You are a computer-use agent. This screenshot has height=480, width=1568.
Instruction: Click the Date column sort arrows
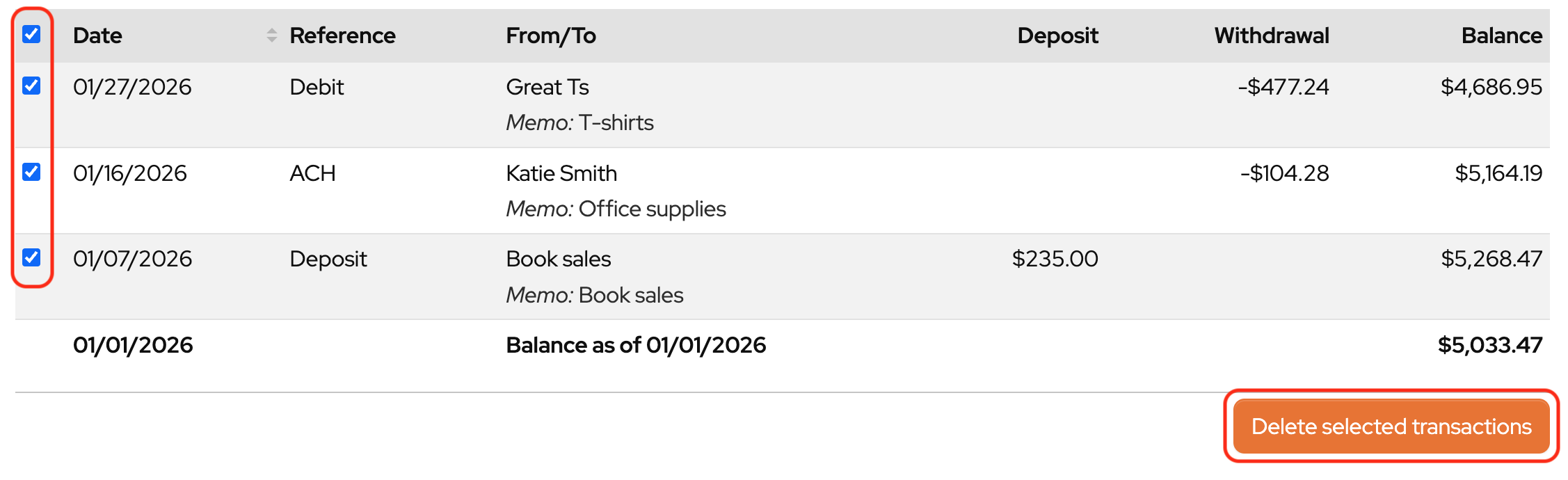tap(272, 35)
